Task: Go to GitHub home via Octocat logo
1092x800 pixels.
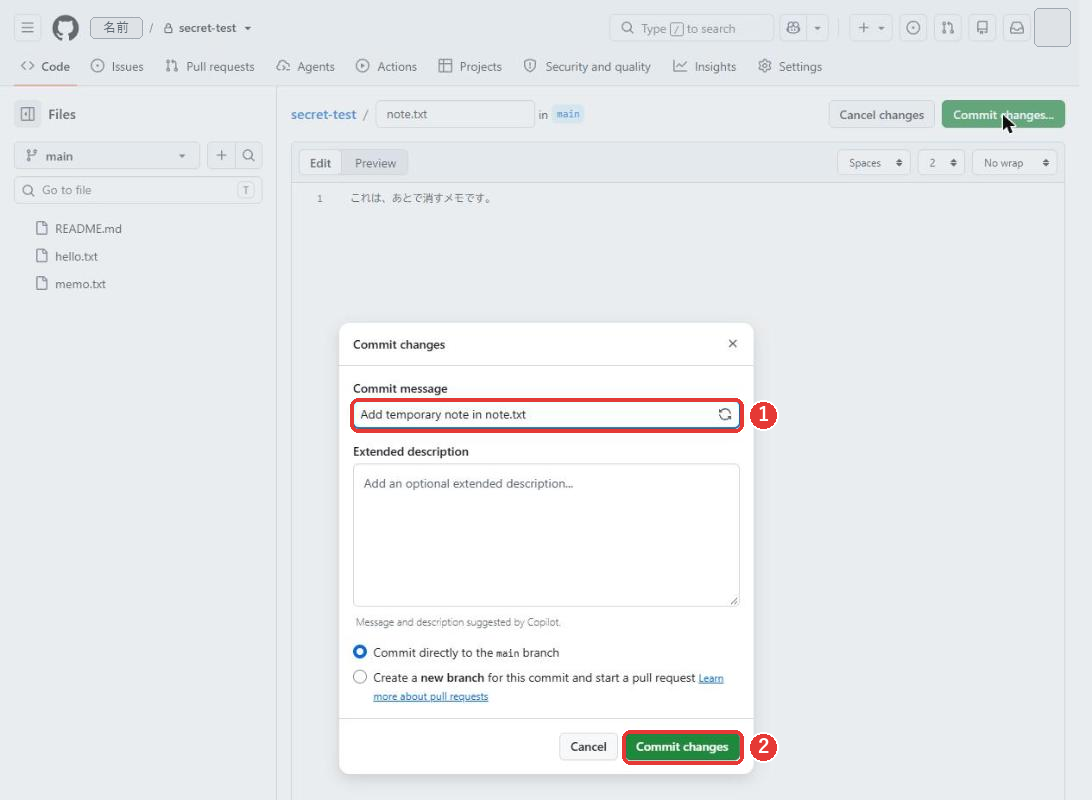Action: pyautogui.click(x=65, y=28)
